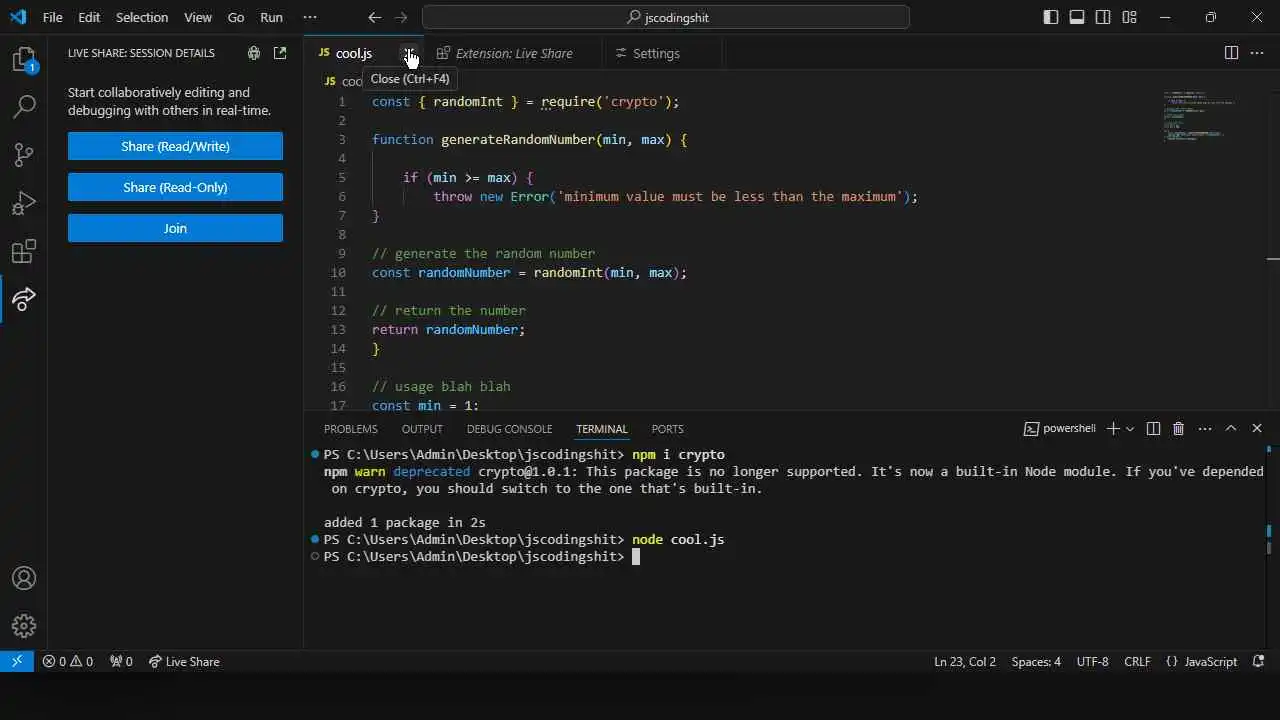The width and height of the screenshot is (1280, 720).
Task: Click code line 6 throw new Error
Action: (x=675, y=196)
